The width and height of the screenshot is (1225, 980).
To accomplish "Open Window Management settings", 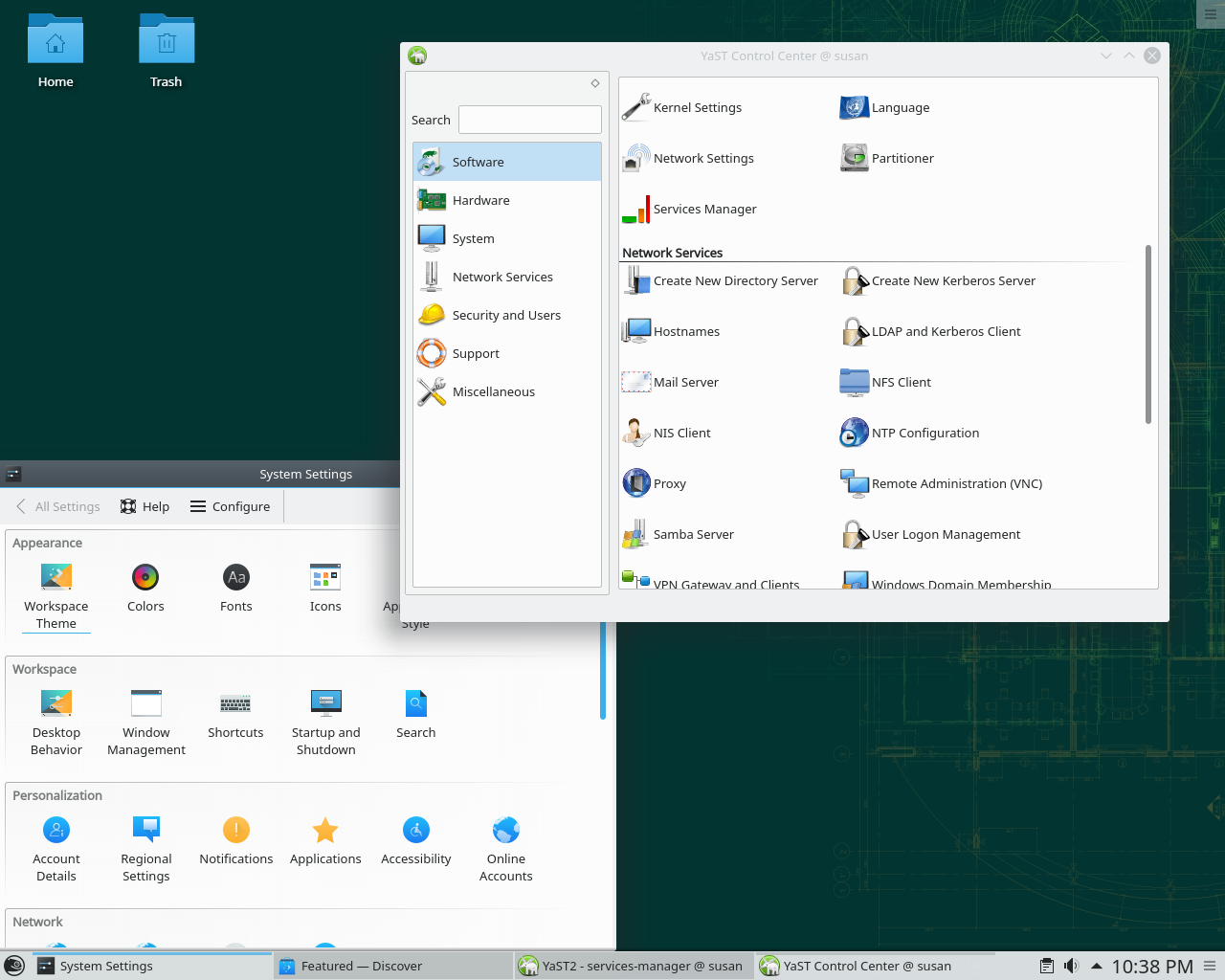I will pos(146,723).
